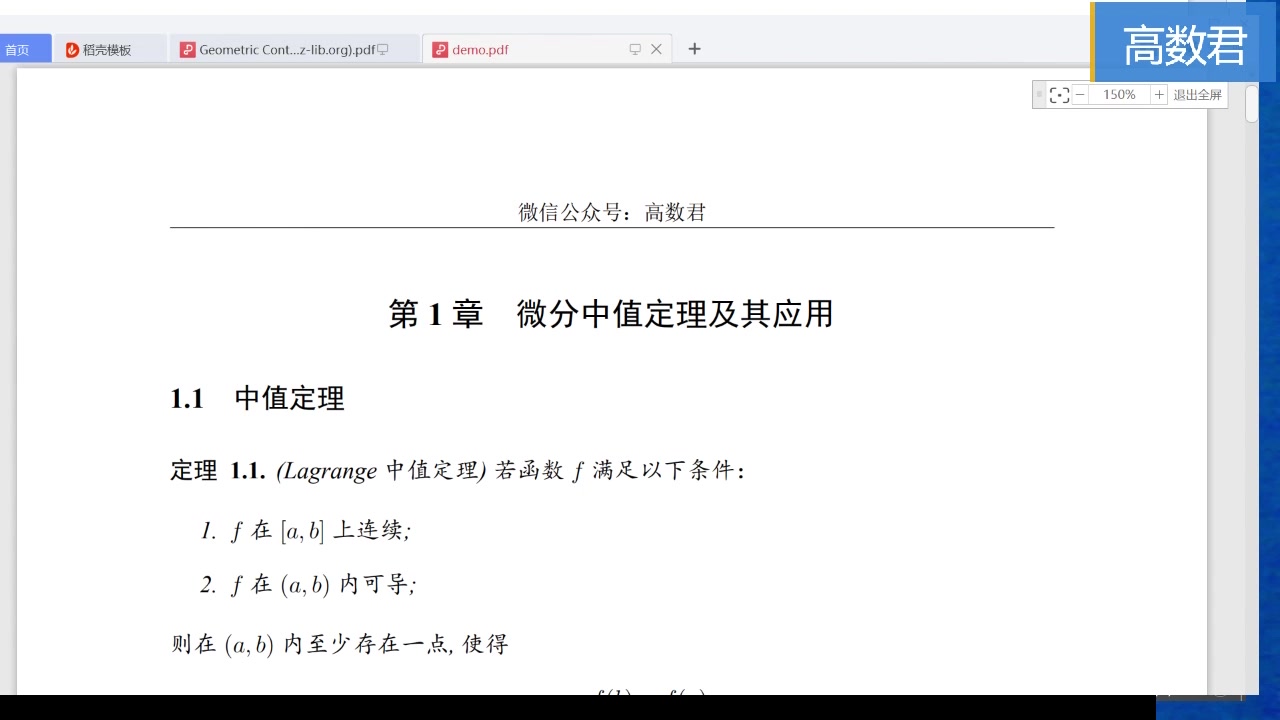Click section heading 1.1 中值定理

click(x=257, y=398)
